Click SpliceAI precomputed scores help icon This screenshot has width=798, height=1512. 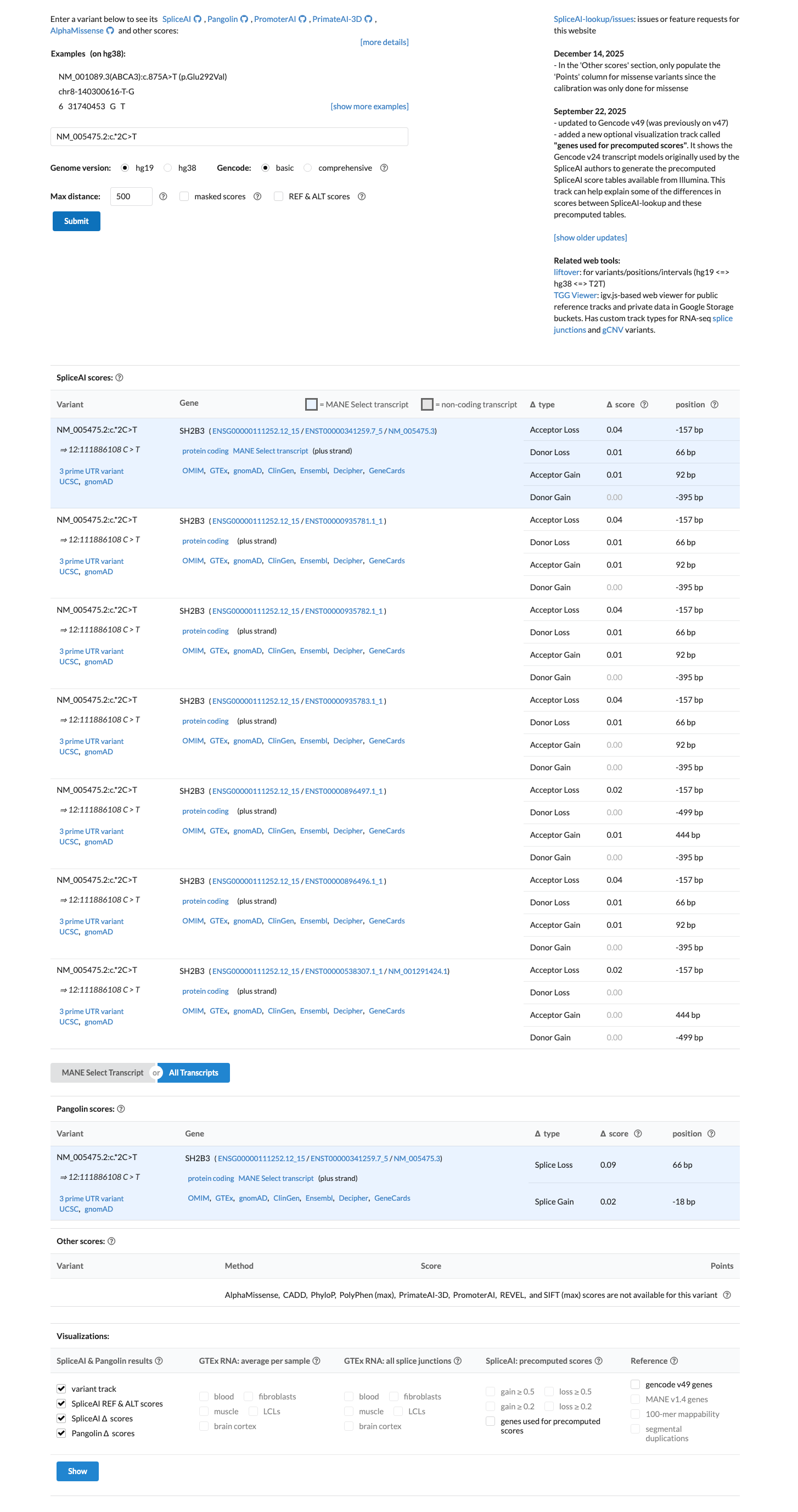tap(598, 1360)
